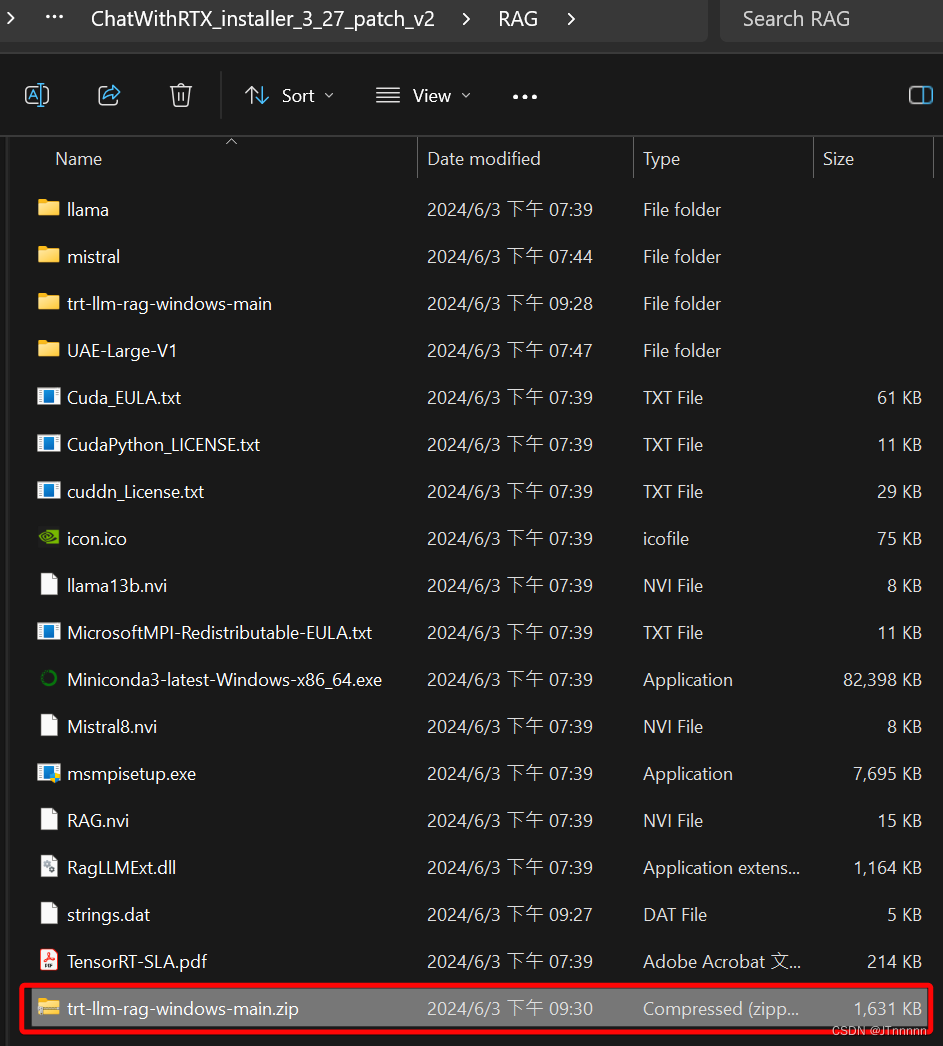Click the Mistral8.nvi file icon
The height and width of the screenshot is (1046, 943).
(x=49, y=725)
